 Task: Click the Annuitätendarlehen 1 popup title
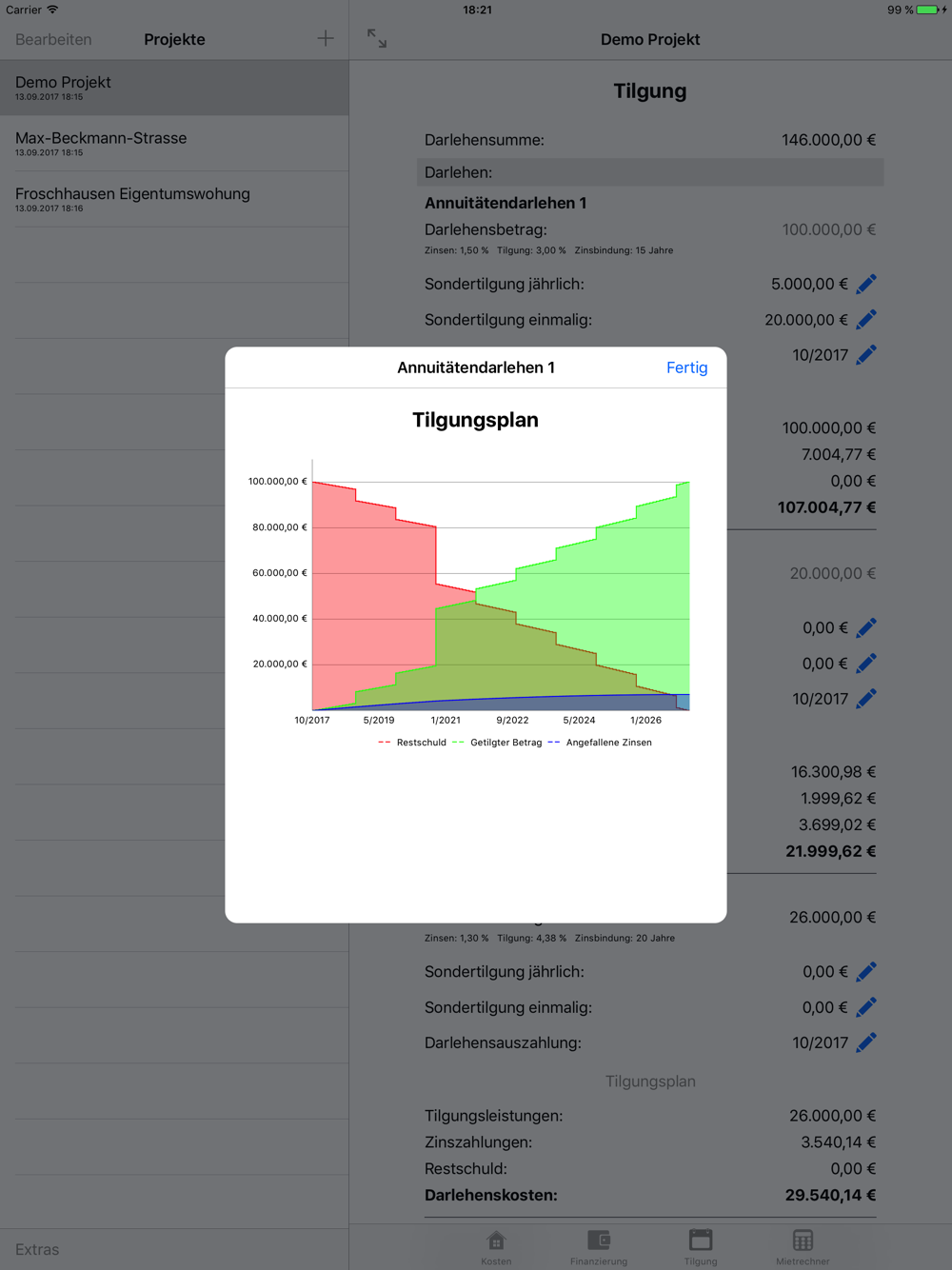coord(476,367)
